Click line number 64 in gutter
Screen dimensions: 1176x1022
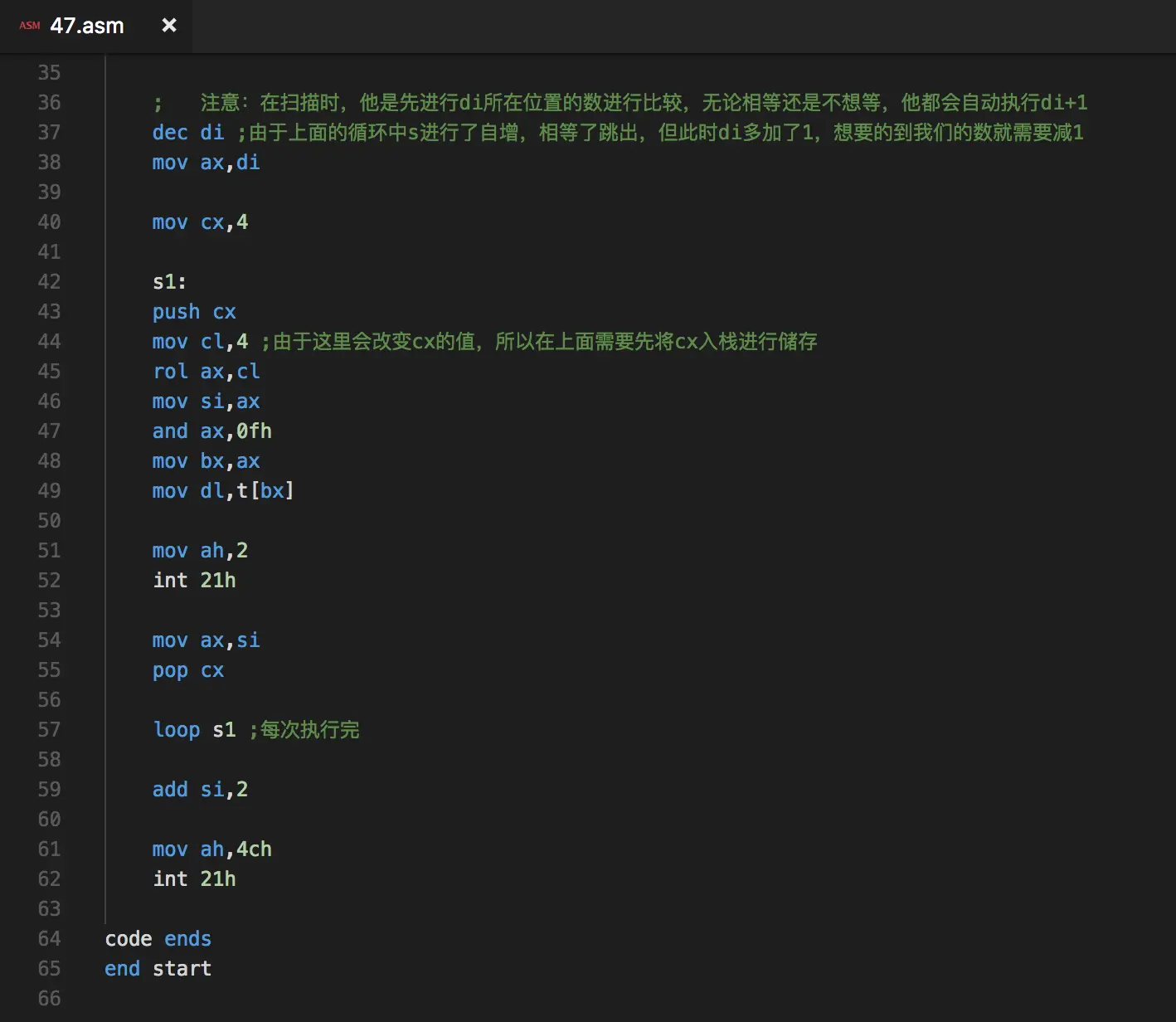pyautogui.click(x=49, y=939)
